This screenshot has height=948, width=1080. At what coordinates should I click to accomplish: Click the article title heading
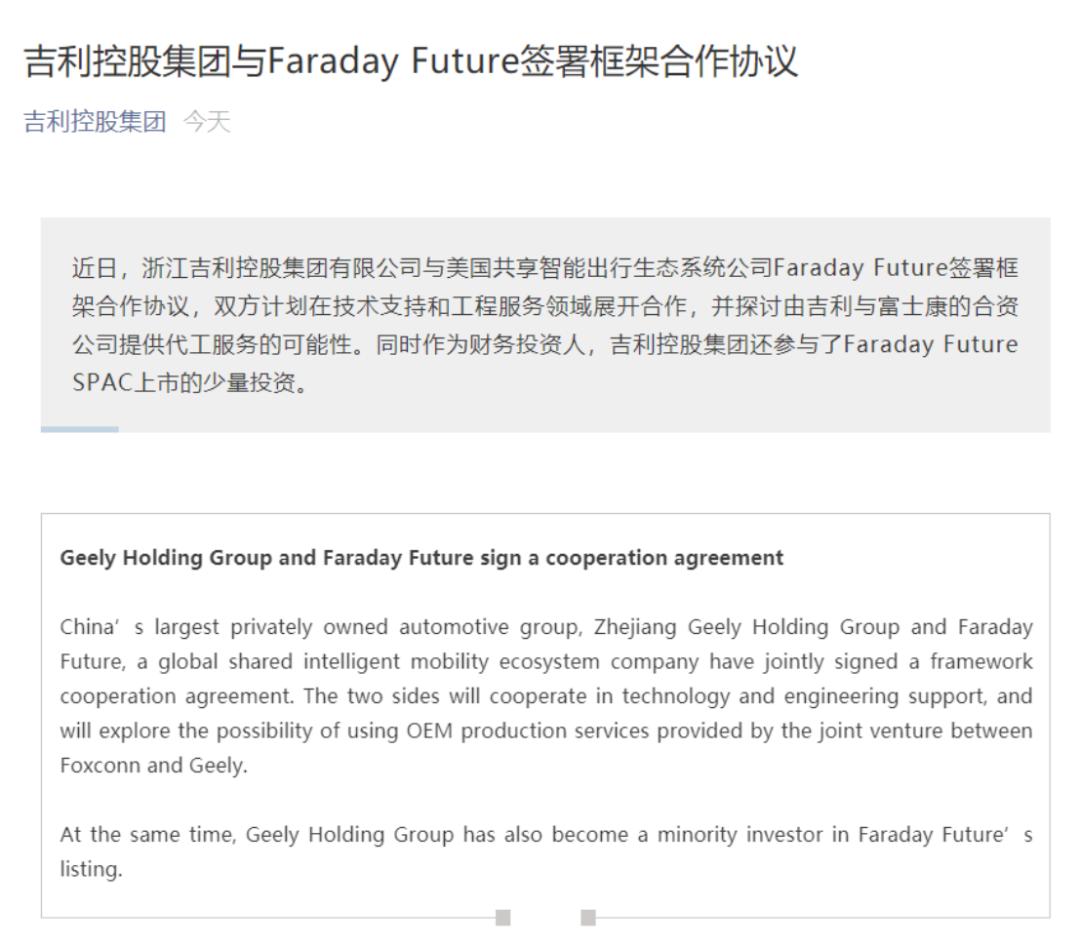(411, 61)
